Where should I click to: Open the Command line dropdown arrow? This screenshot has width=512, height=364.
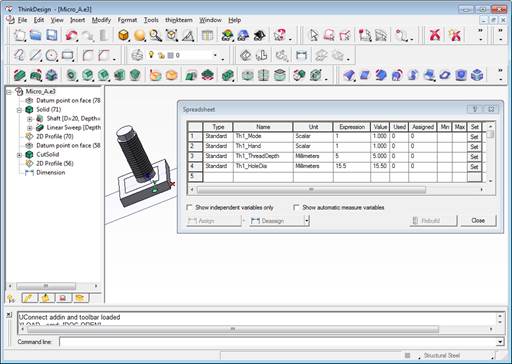click(500, 342)
